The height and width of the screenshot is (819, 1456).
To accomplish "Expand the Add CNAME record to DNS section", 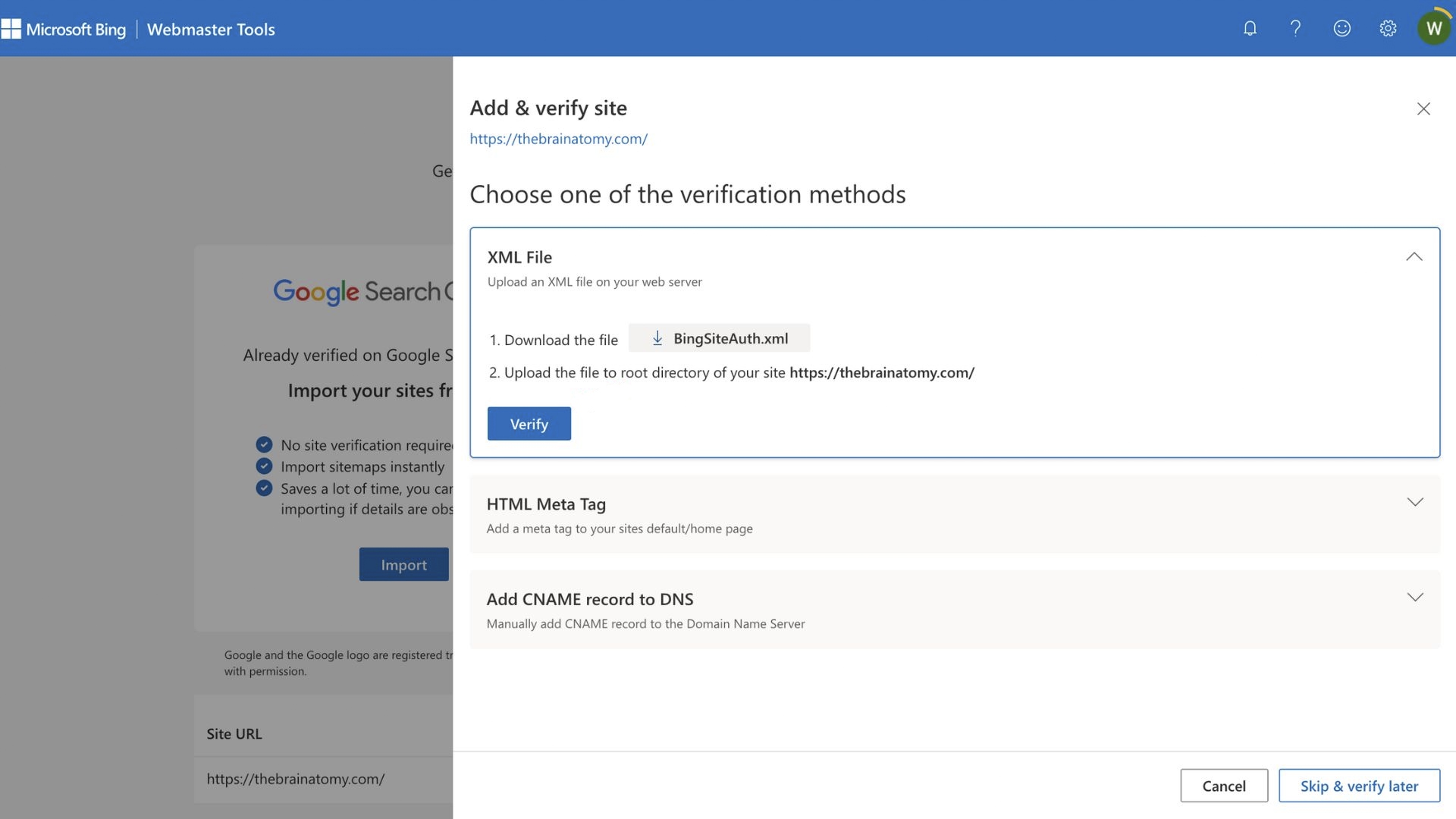I will [1414, 598].
